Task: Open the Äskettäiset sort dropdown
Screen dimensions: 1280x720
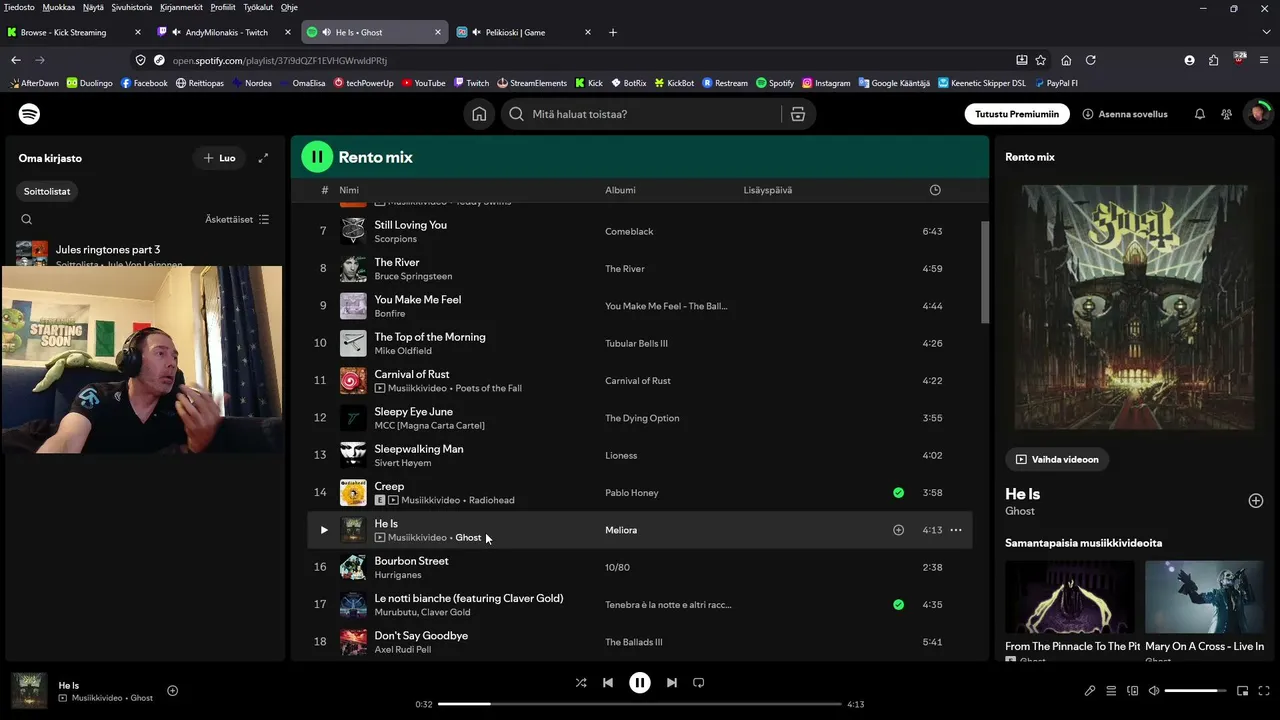Action: click(x=237, y=219)
